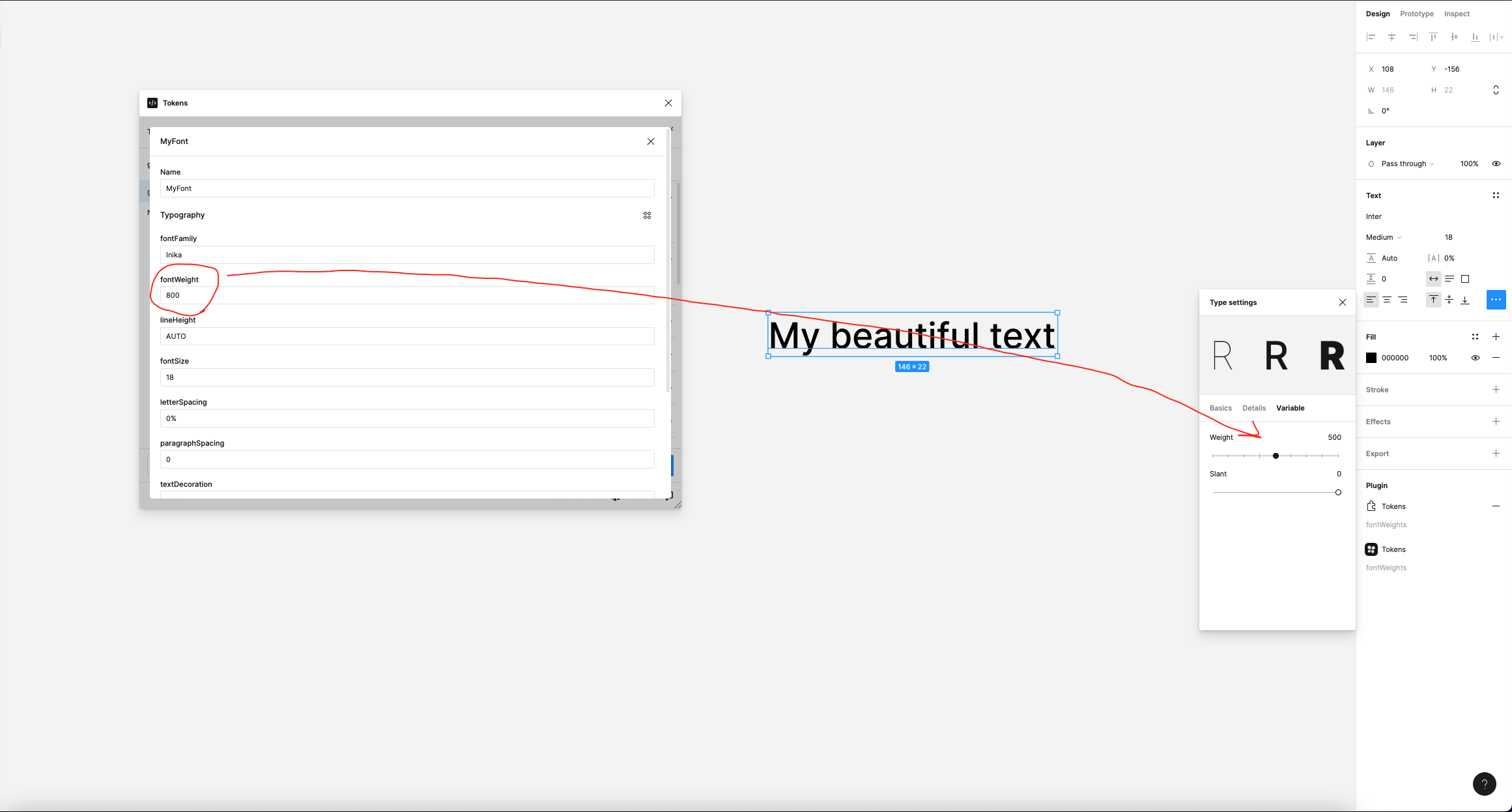1512x812 pixels.
Task: Click the auto width resize icon
Action: pyautogui.click(x=1434, y=279)
